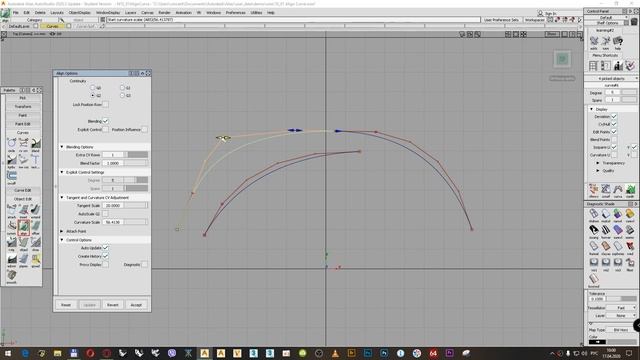Click the help icon in Control Panel
640x360 pixels.
click(618, 41)
